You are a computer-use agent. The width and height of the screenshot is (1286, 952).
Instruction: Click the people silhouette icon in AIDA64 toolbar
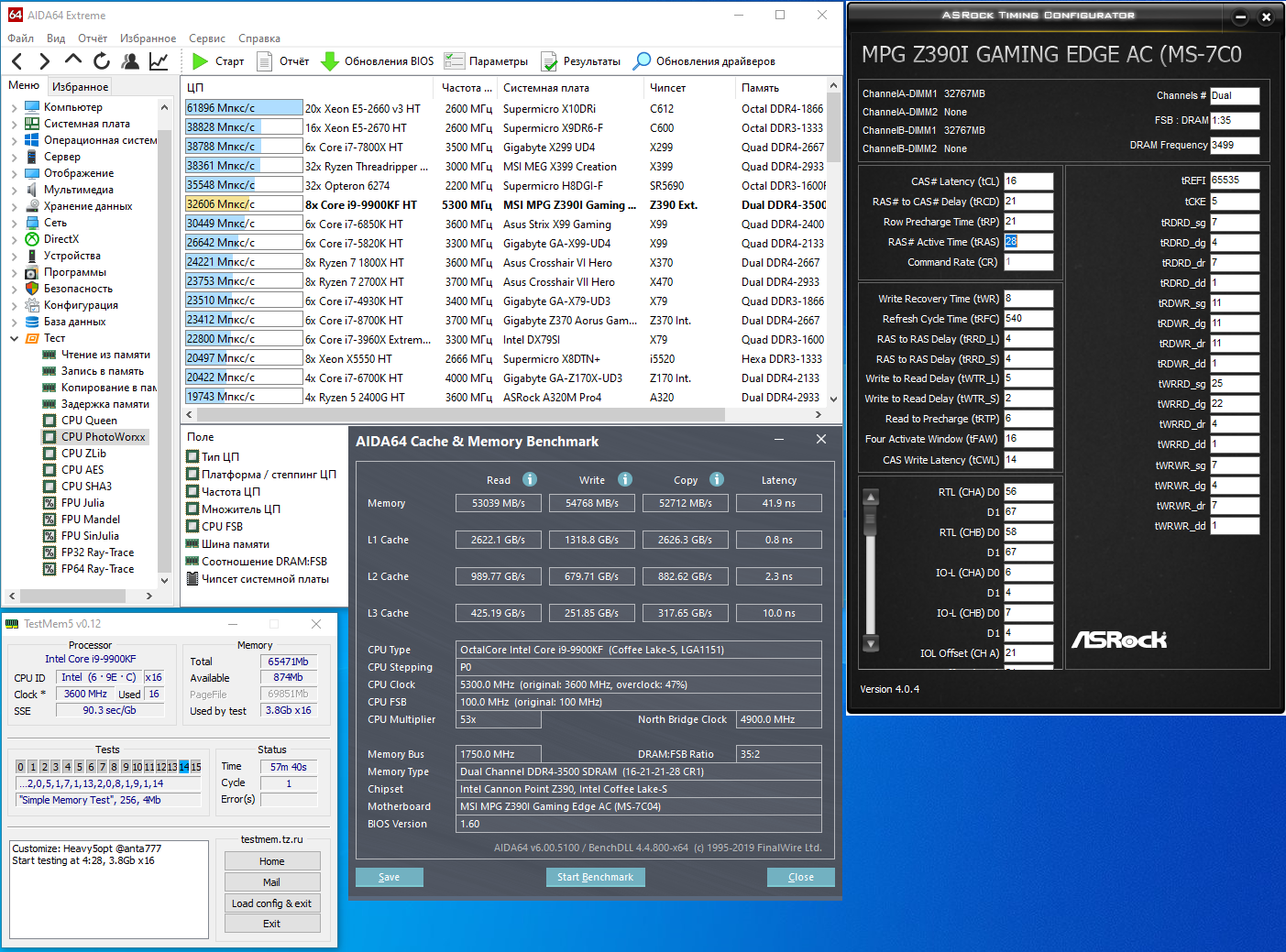pos(130,61)
